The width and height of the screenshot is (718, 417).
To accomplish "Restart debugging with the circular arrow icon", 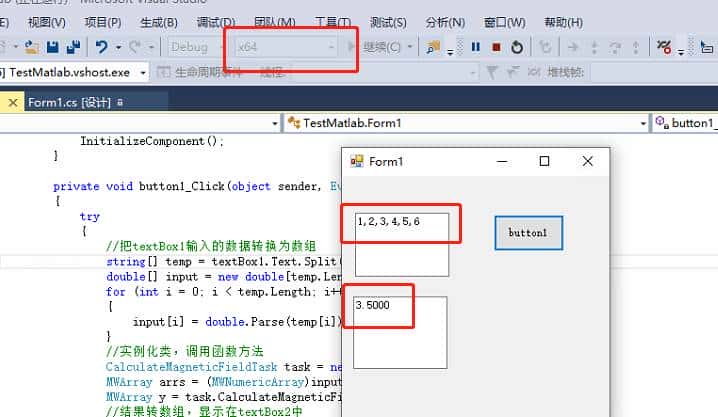I will (517, 47).
